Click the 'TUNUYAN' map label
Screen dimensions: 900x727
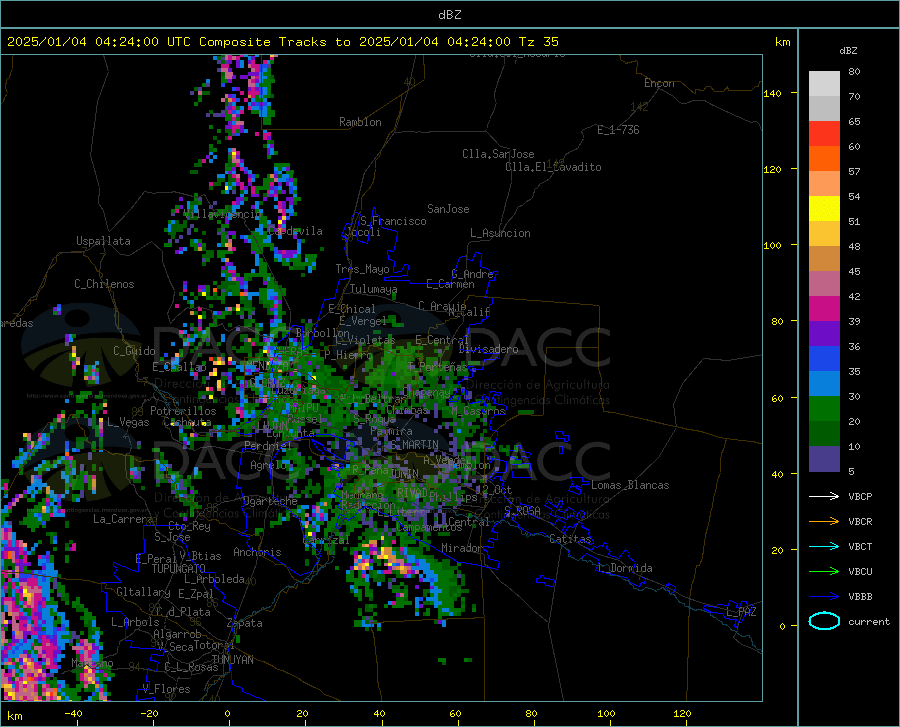click(x=232, y=659)
